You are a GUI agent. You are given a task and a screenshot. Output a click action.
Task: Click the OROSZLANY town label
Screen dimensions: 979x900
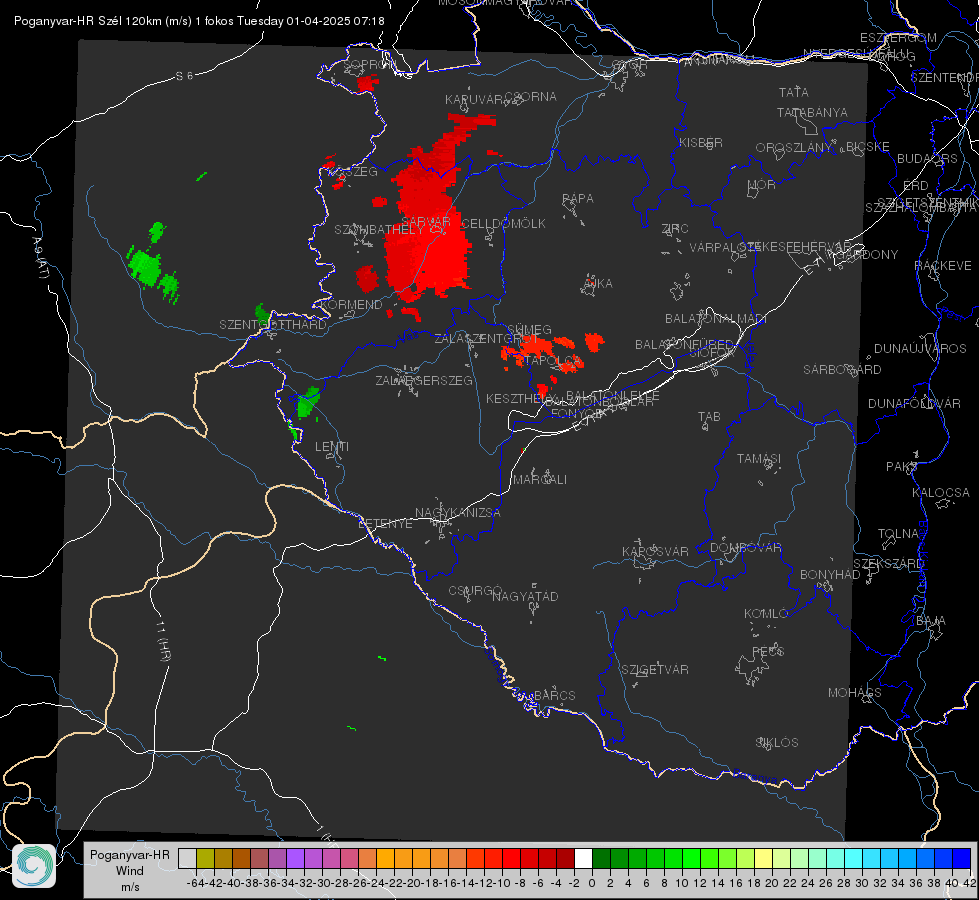pos(794,148)
